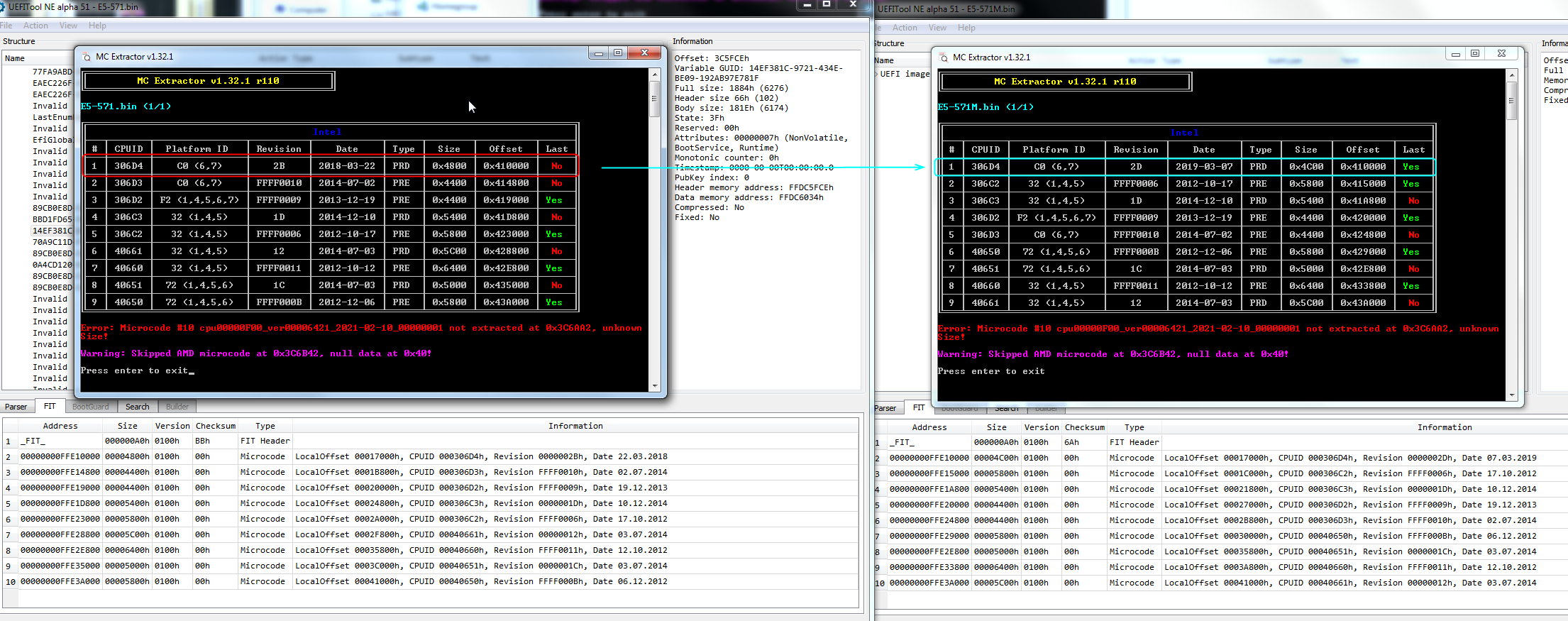Click revision 2D cell in right console table
The image size is (1568, 621).
pos(1136,167)
